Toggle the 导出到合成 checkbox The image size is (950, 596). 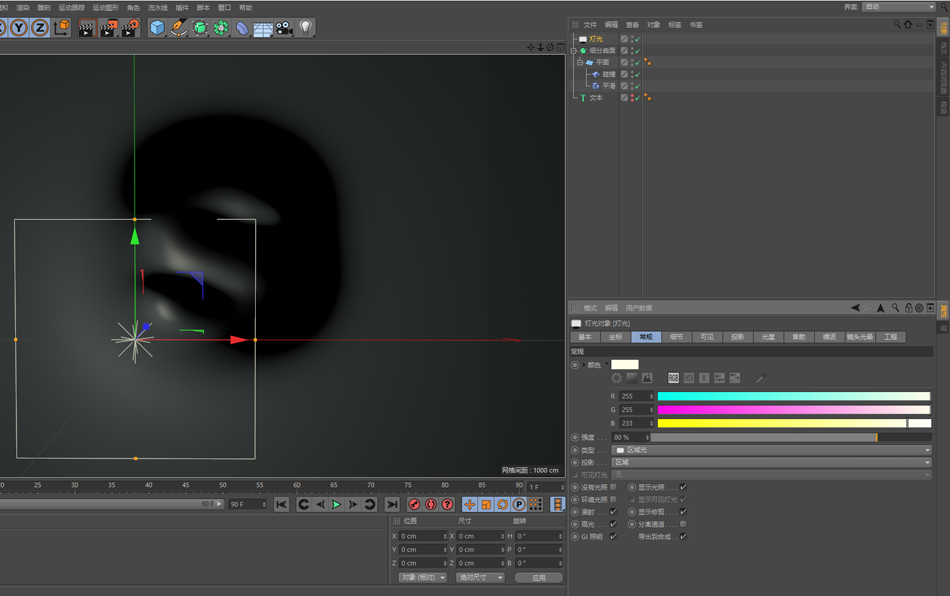point(683,536)
